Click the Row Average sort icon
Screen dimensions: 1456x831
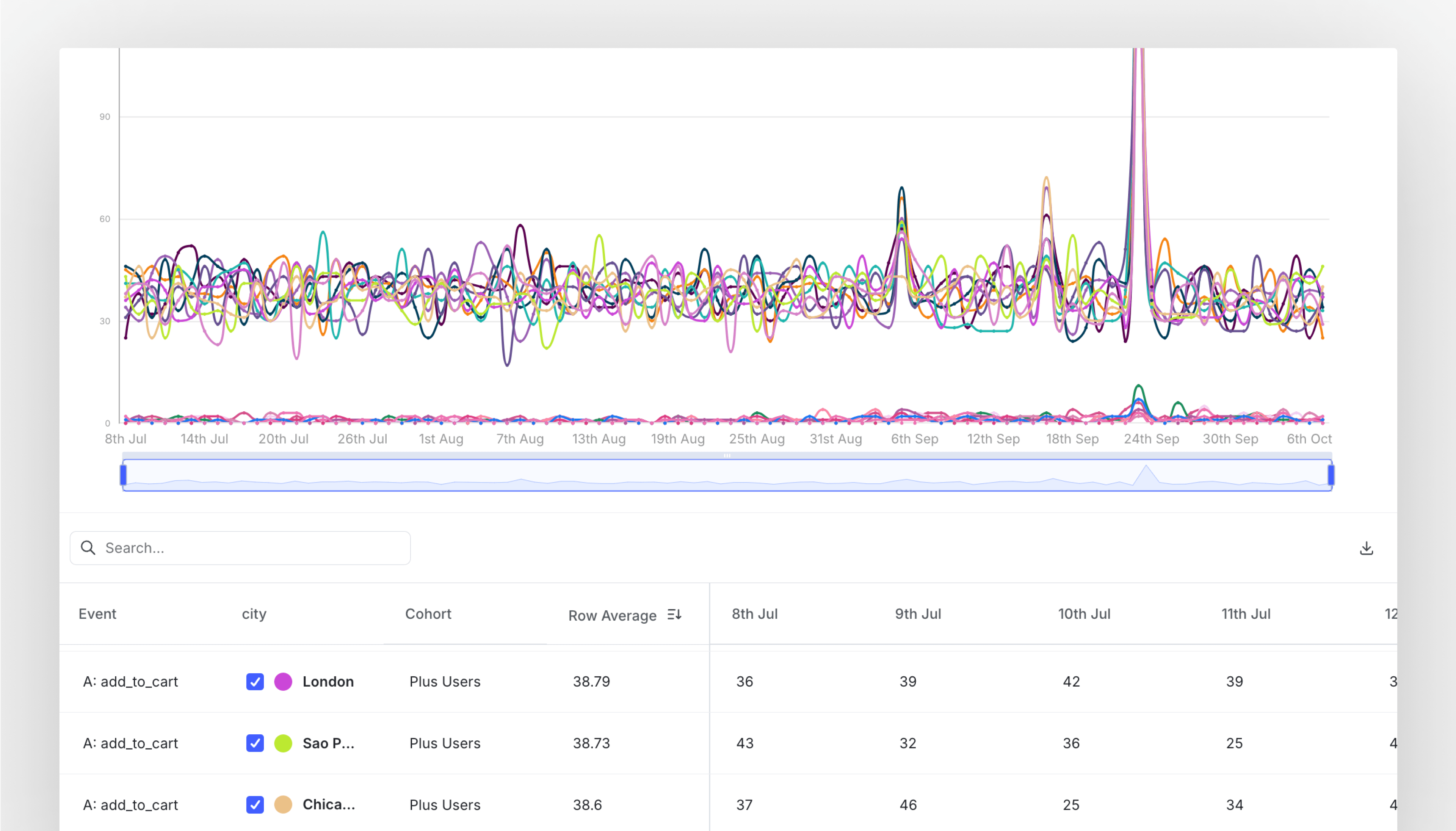pyautogui.click(x=674, y=615)
